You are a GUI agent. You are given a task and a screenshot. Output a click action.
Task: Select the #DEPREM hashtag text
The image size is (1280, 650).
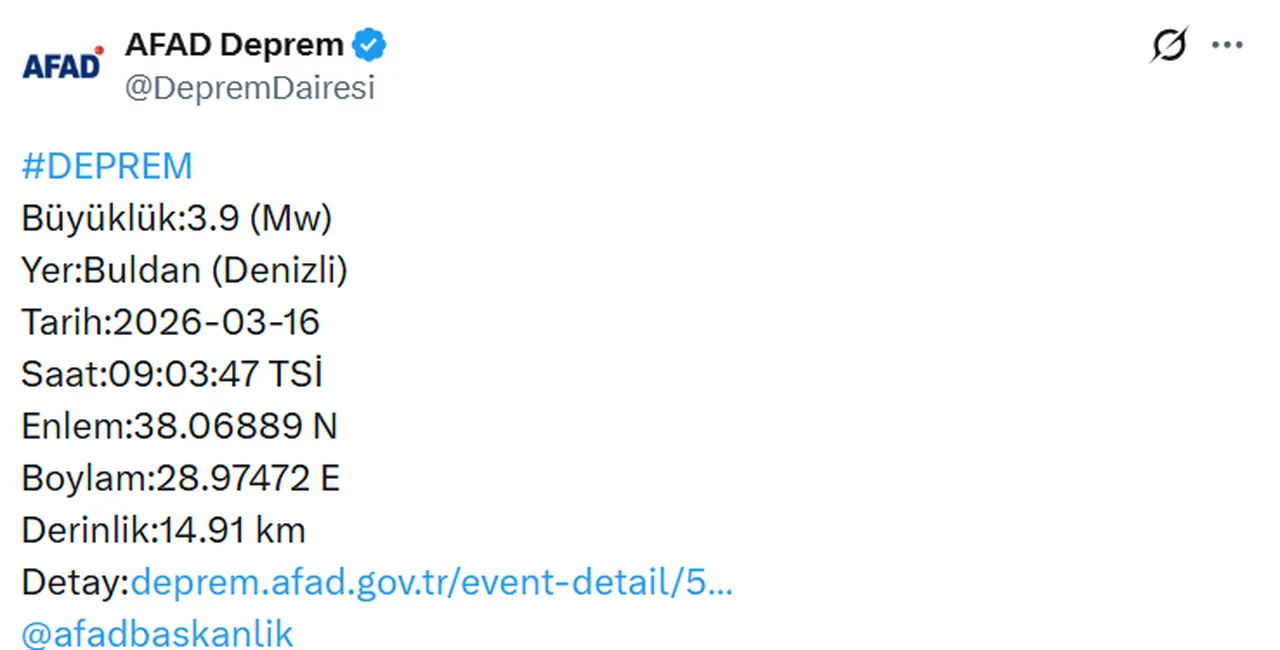coord(107,166)
